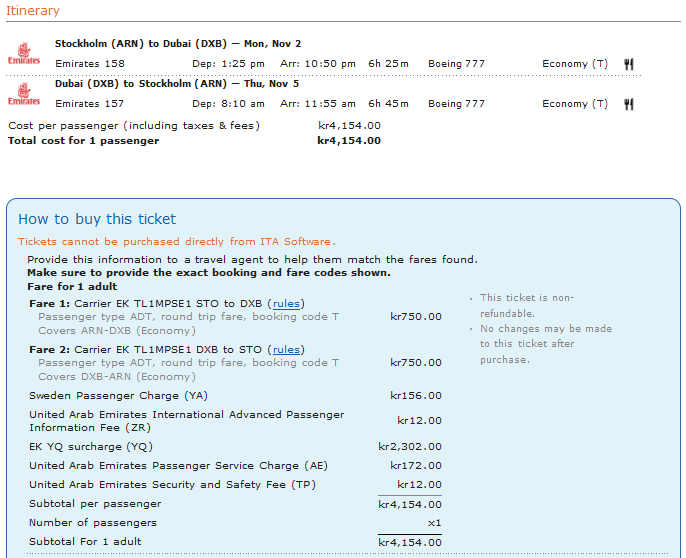Click Boeing 777 on the Emirates 158 row
The image size is (686, 558).
pos(456,64)
